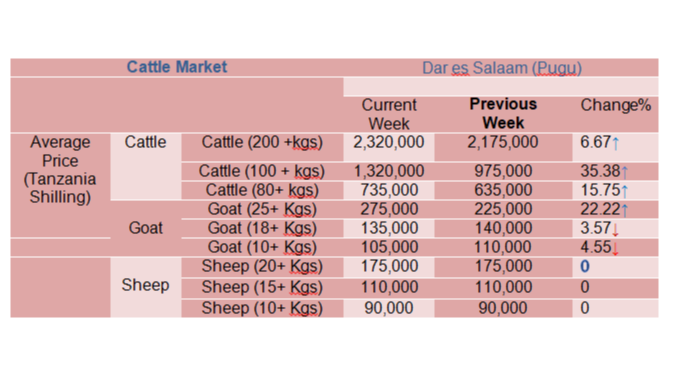
Task: Click the Current Week column header
Action: pos(389,114)
